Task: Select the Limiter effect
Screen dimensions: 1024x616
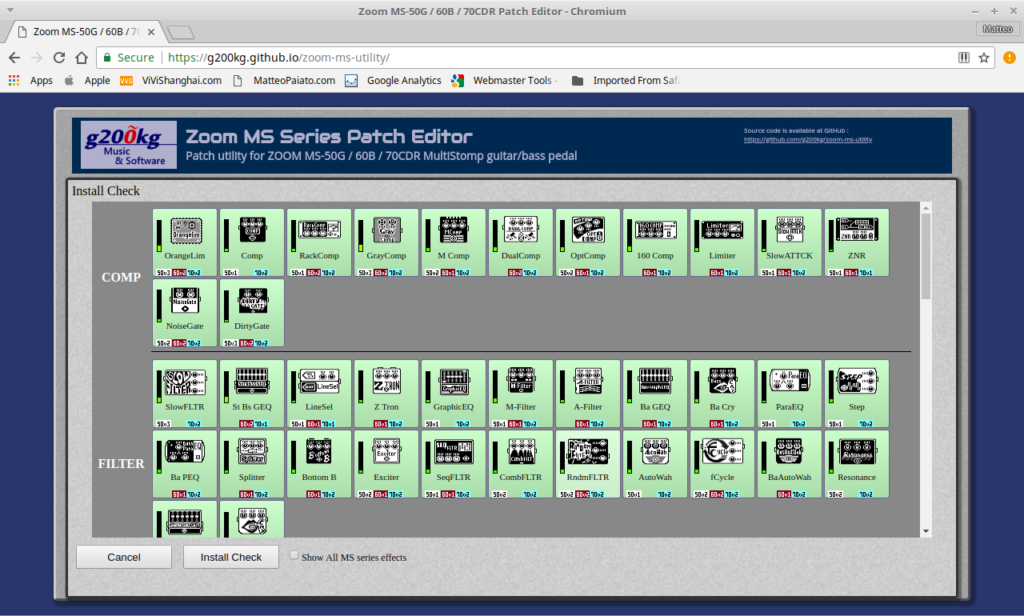Action: tap(723, 242)
